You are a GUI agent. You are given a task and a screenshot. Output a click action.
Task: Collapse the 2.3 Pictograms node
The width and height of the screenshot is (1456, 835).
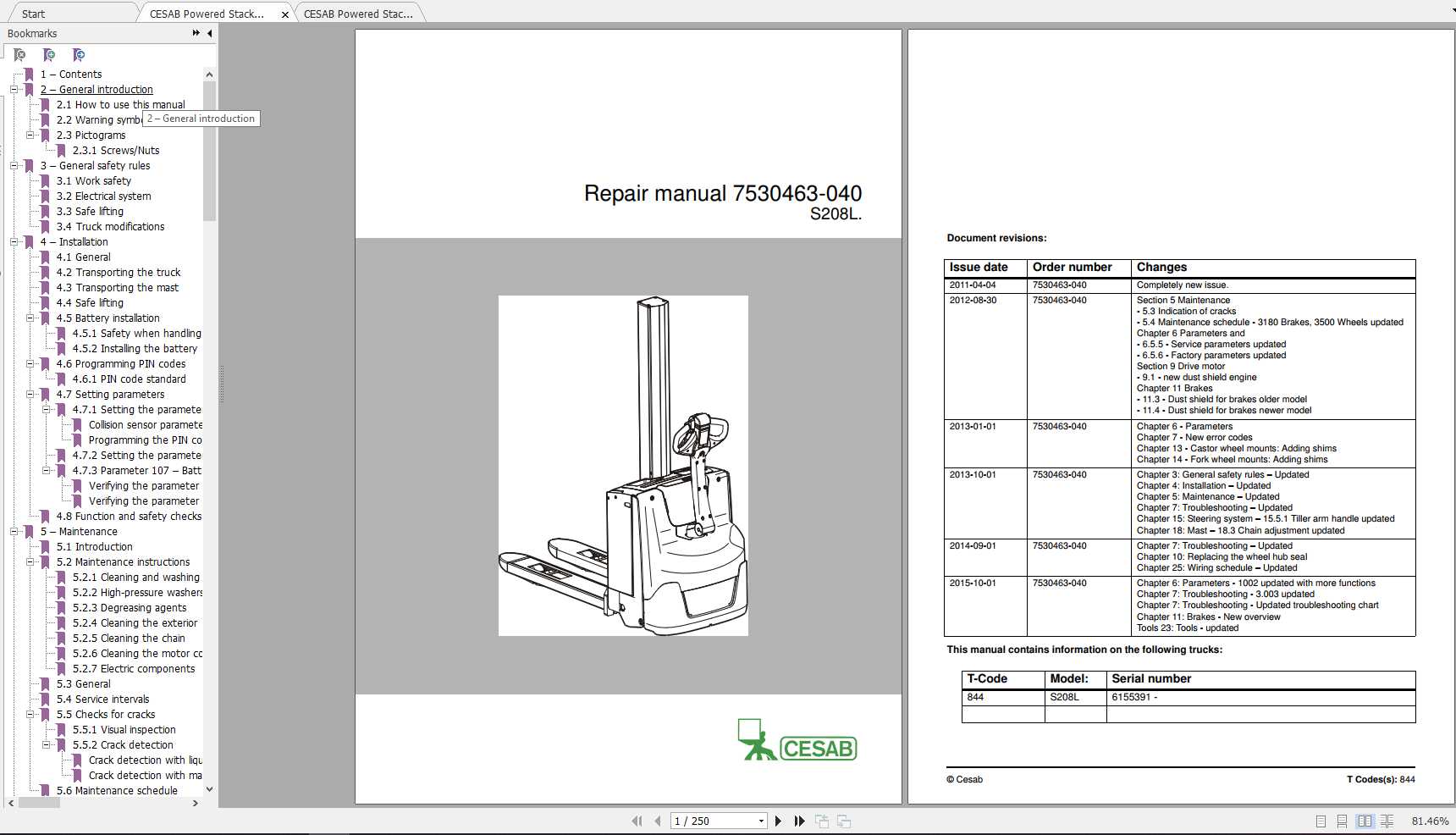click(x=30, y=135)
